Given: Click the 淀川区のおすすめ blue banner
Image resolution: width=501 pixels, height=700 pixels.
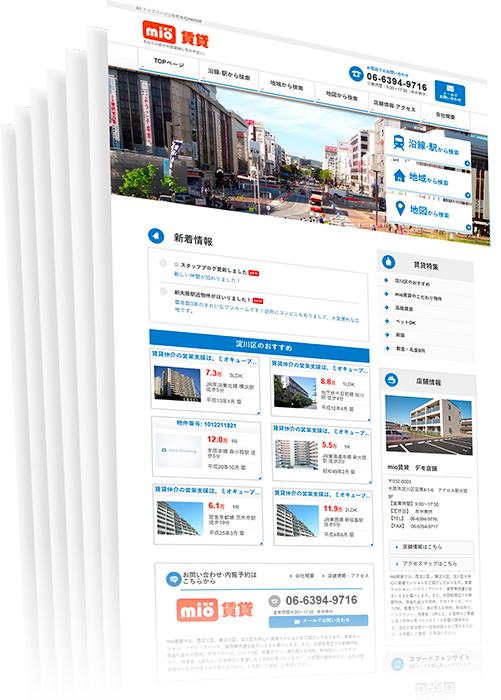Looking at the screenshot, I should click(259, 346).
